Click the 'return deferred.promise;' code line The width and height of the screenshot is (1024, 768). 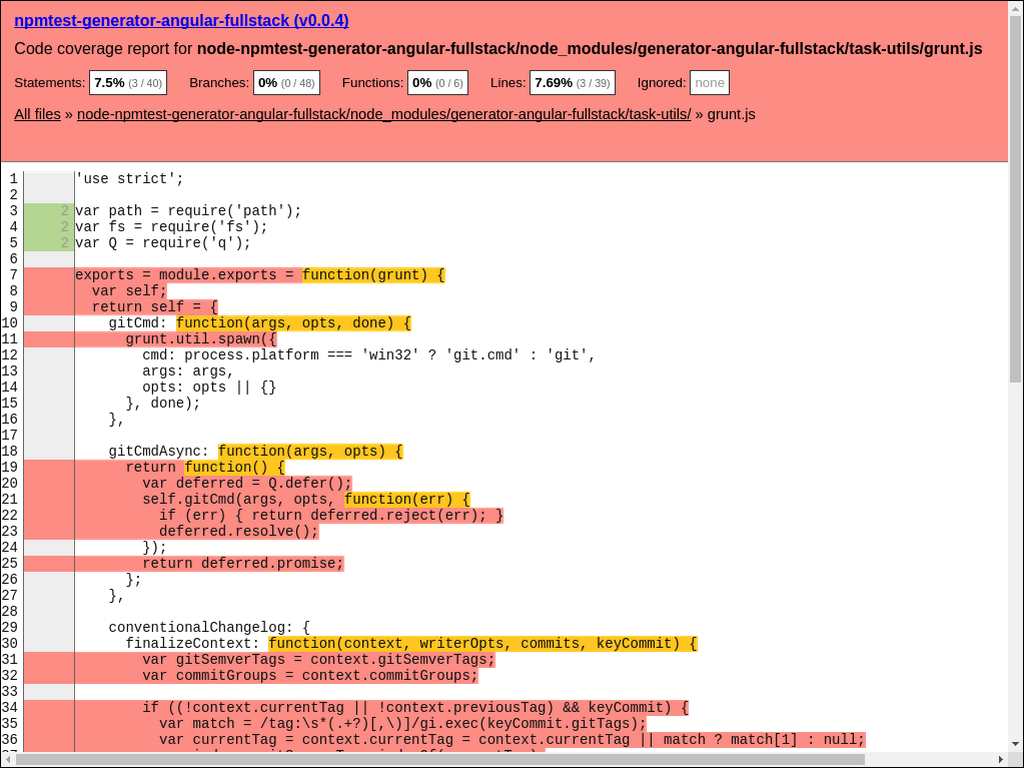click(243, 563)
